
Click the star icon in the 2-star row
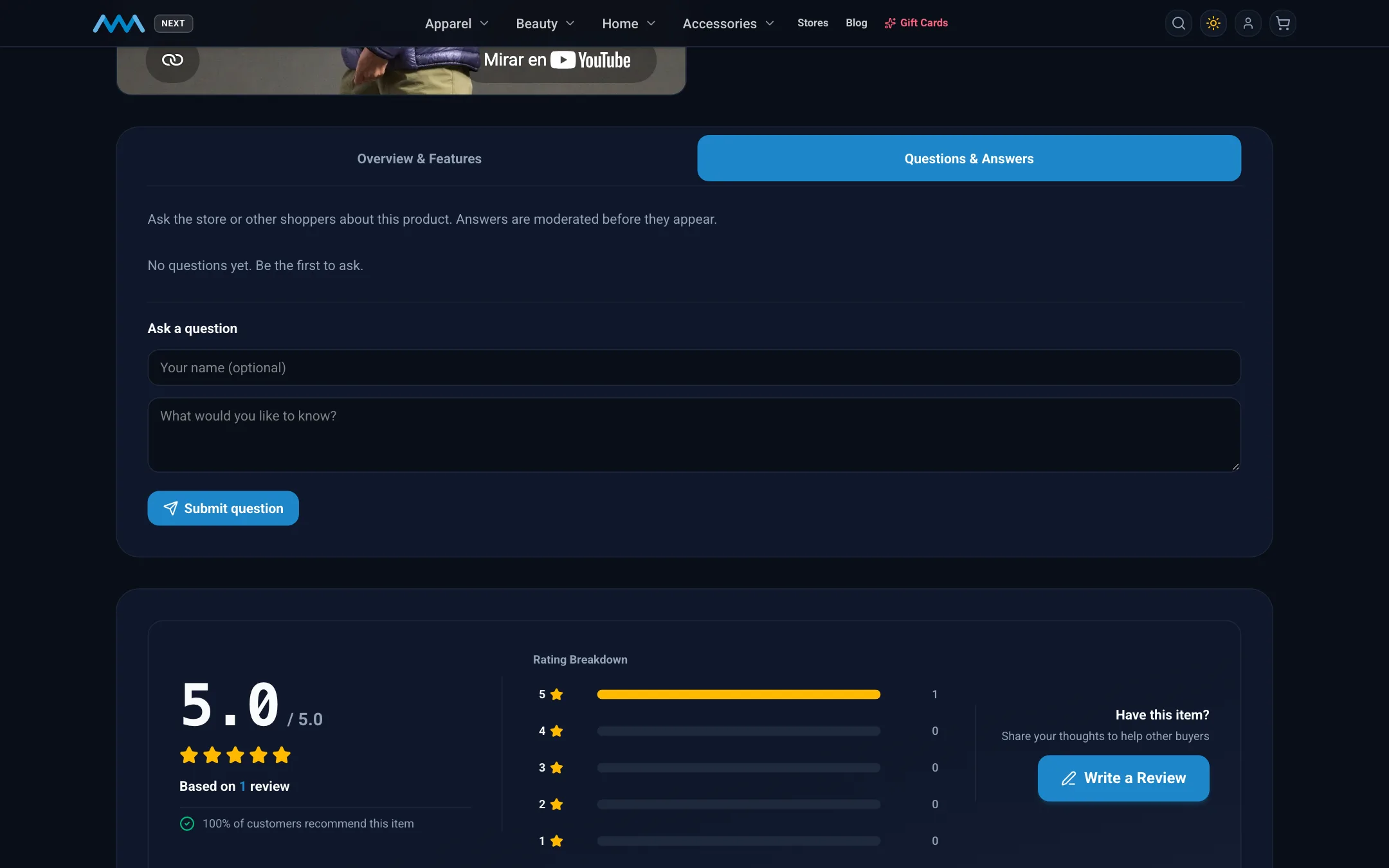(x=557, y=804)
